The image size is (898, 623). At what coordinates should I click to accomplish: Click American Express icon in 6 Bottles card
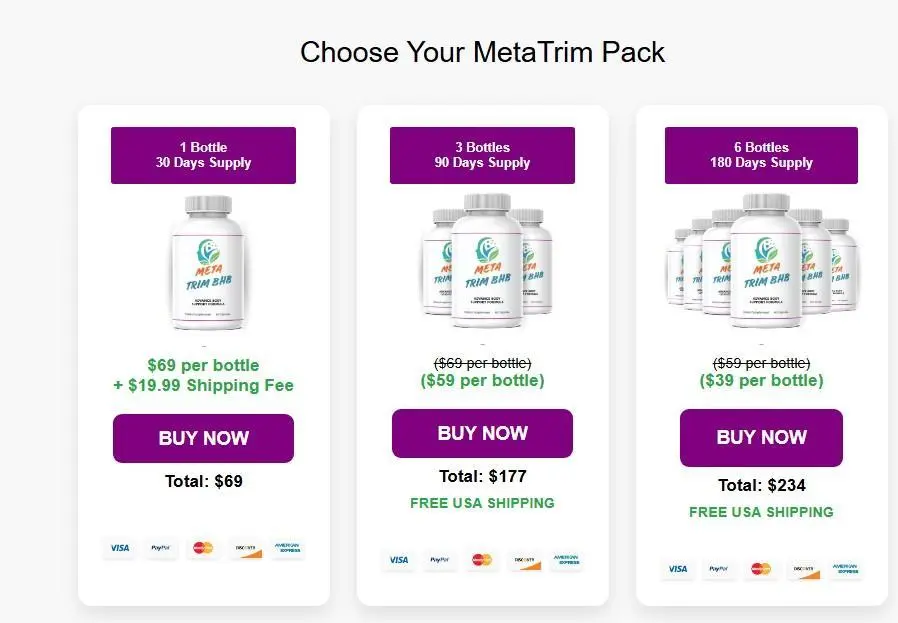[846, 569]
